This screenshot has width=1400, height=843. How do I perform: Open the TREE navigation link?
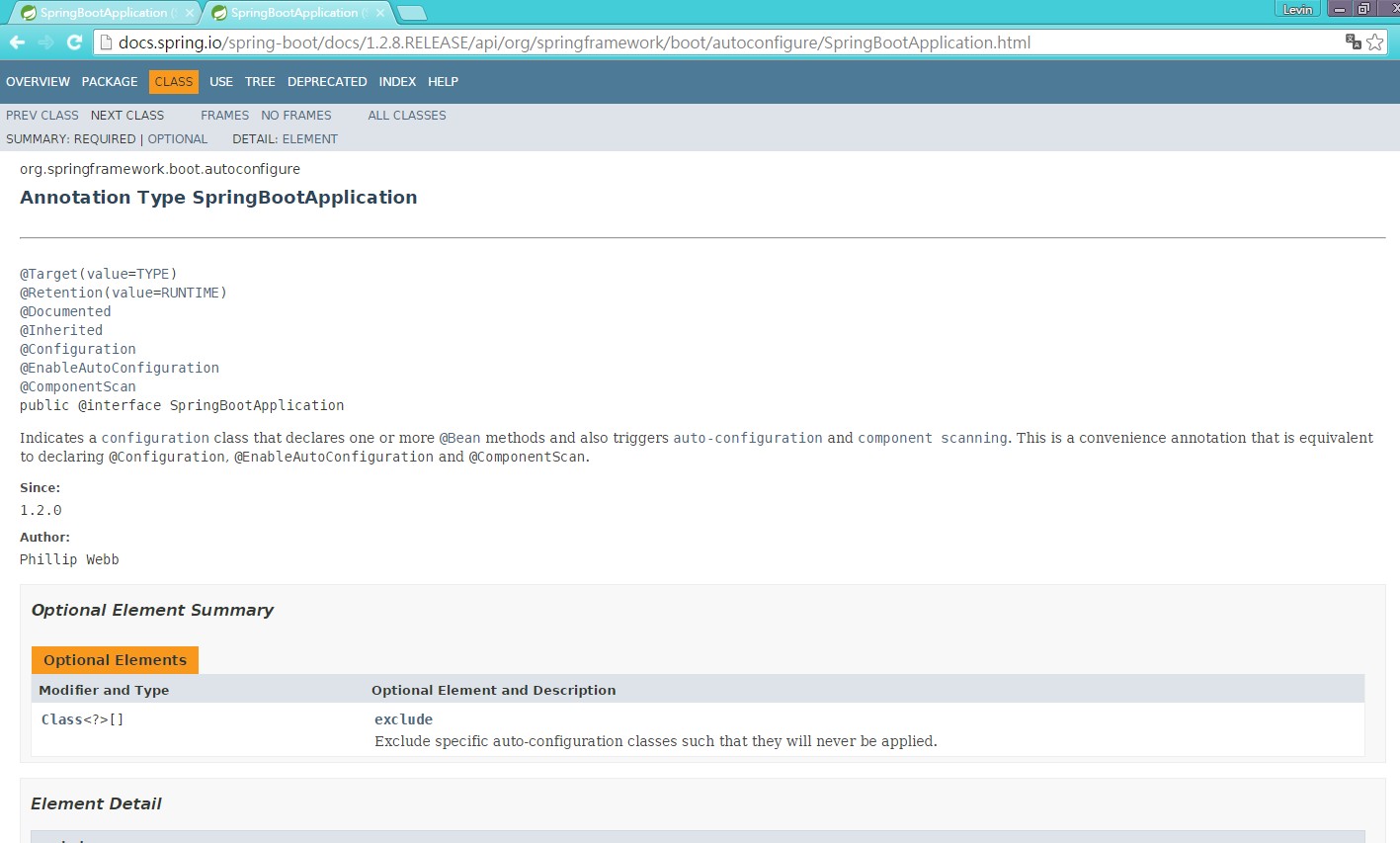(x=260, y=82)
